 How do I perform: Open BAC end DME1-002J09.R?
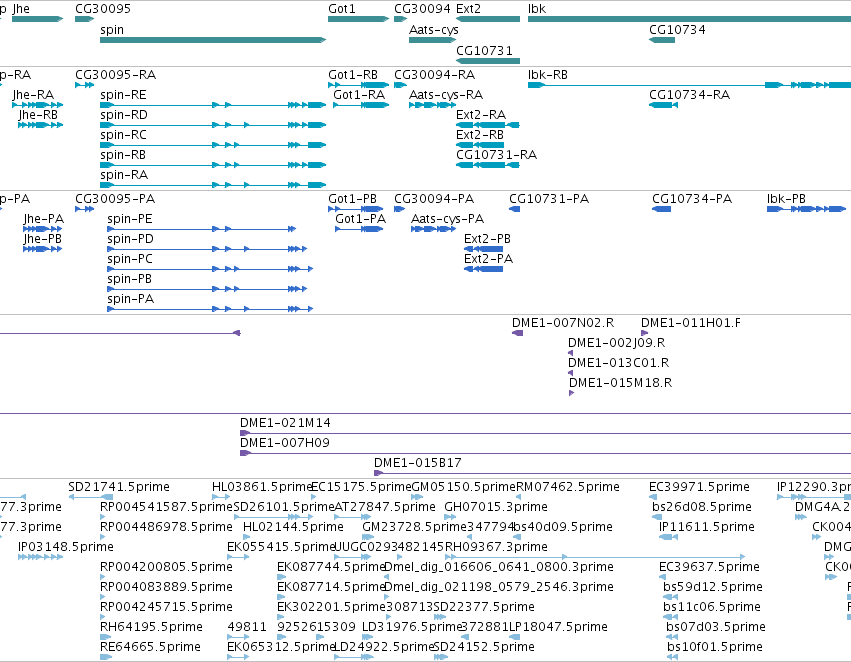click(x=617, y=343)
